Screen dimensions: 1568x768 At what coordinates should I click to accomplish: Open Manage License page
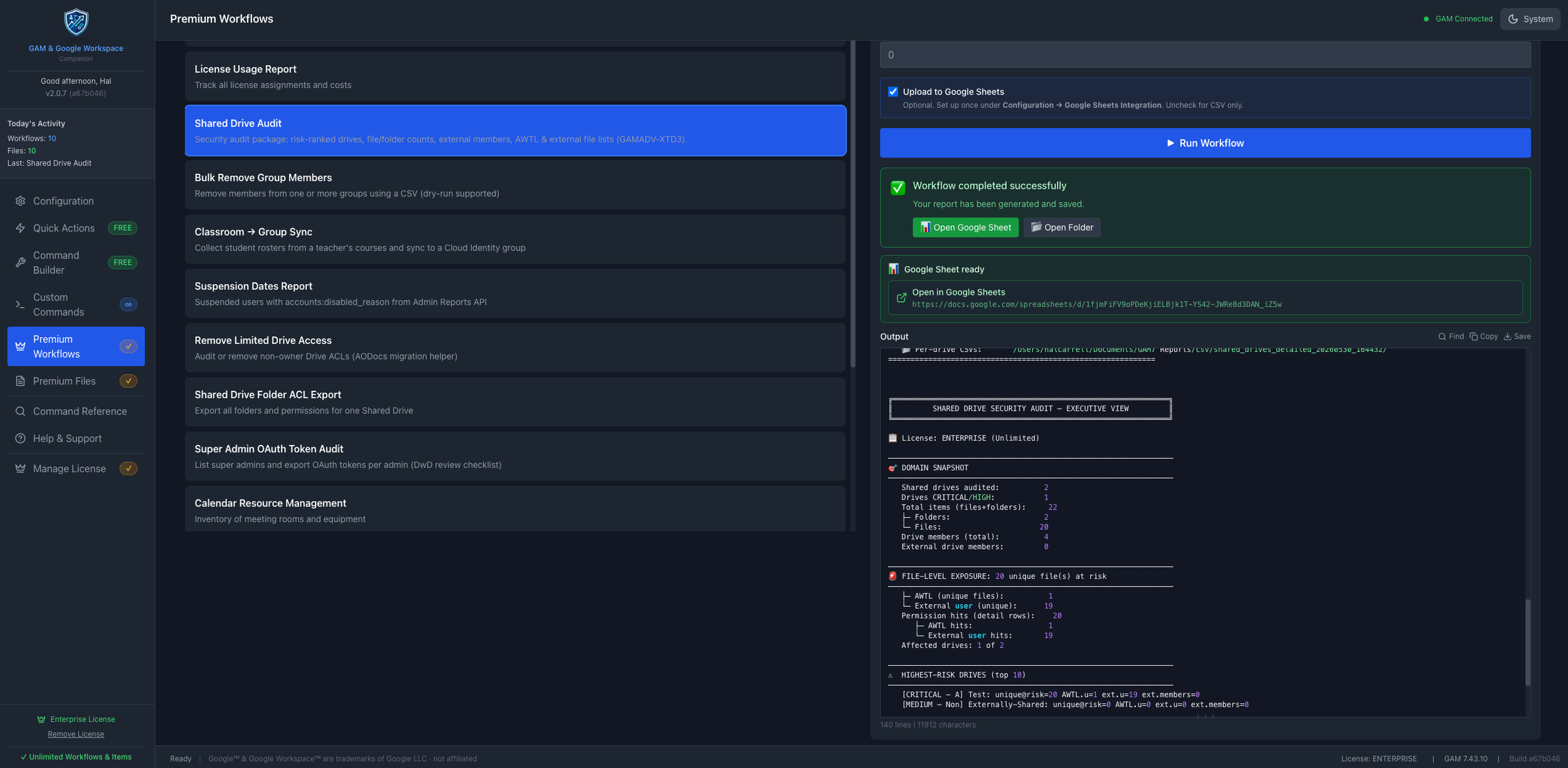(x=76, y=468)
